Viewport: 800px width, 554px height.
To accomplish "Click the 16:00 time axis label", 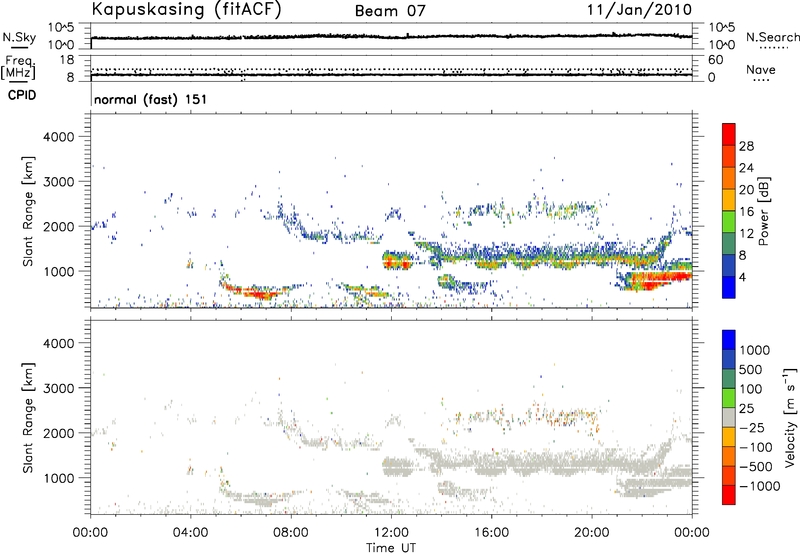I will (491, 533).
